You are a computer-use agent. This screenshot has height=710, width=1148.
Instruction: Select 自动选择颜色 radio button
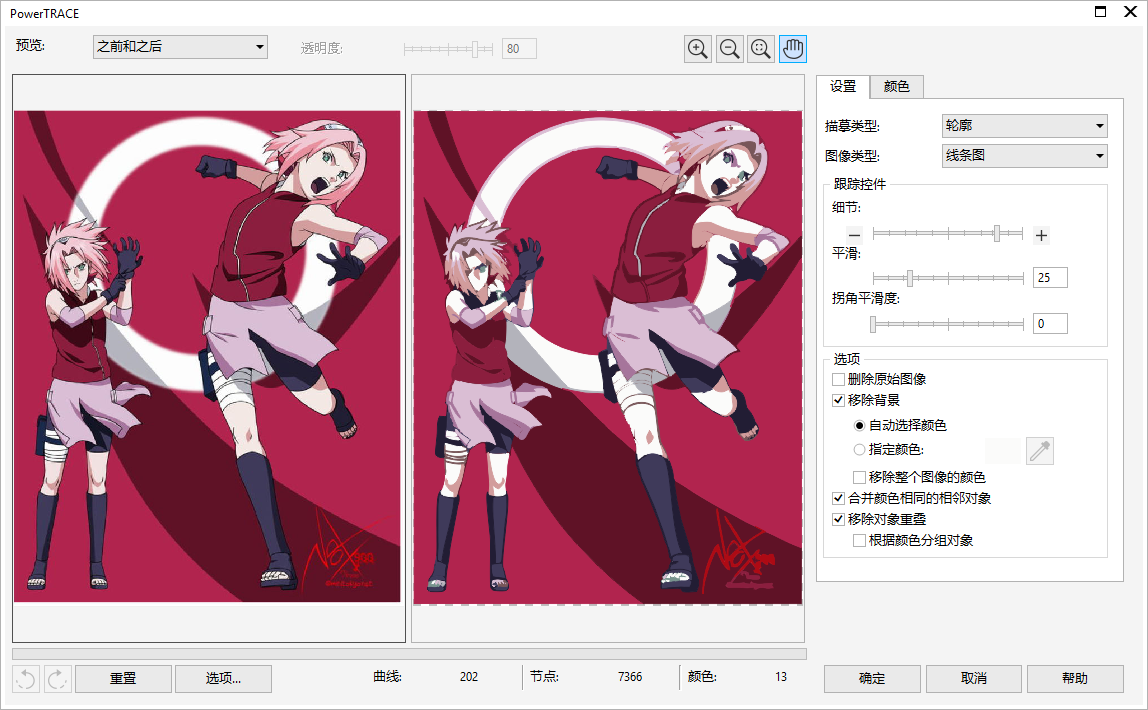click(860, 425)
